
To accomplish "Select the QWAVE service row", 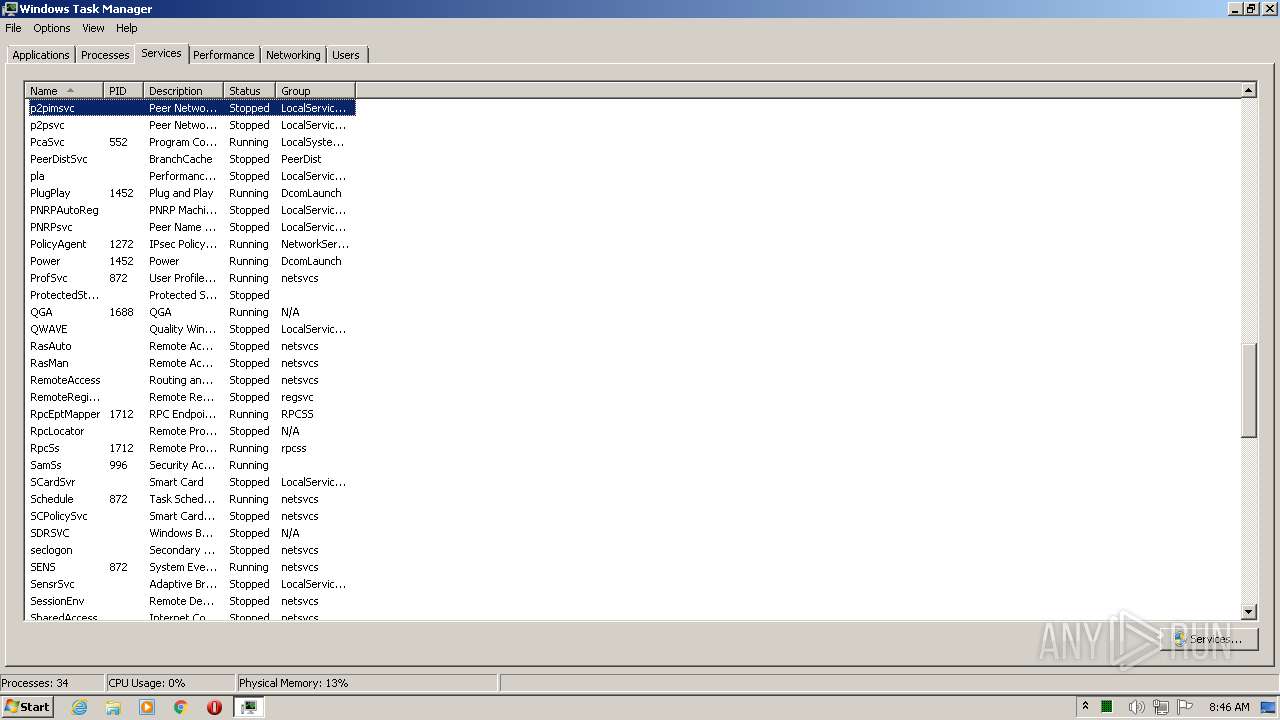I will point(190,329).
